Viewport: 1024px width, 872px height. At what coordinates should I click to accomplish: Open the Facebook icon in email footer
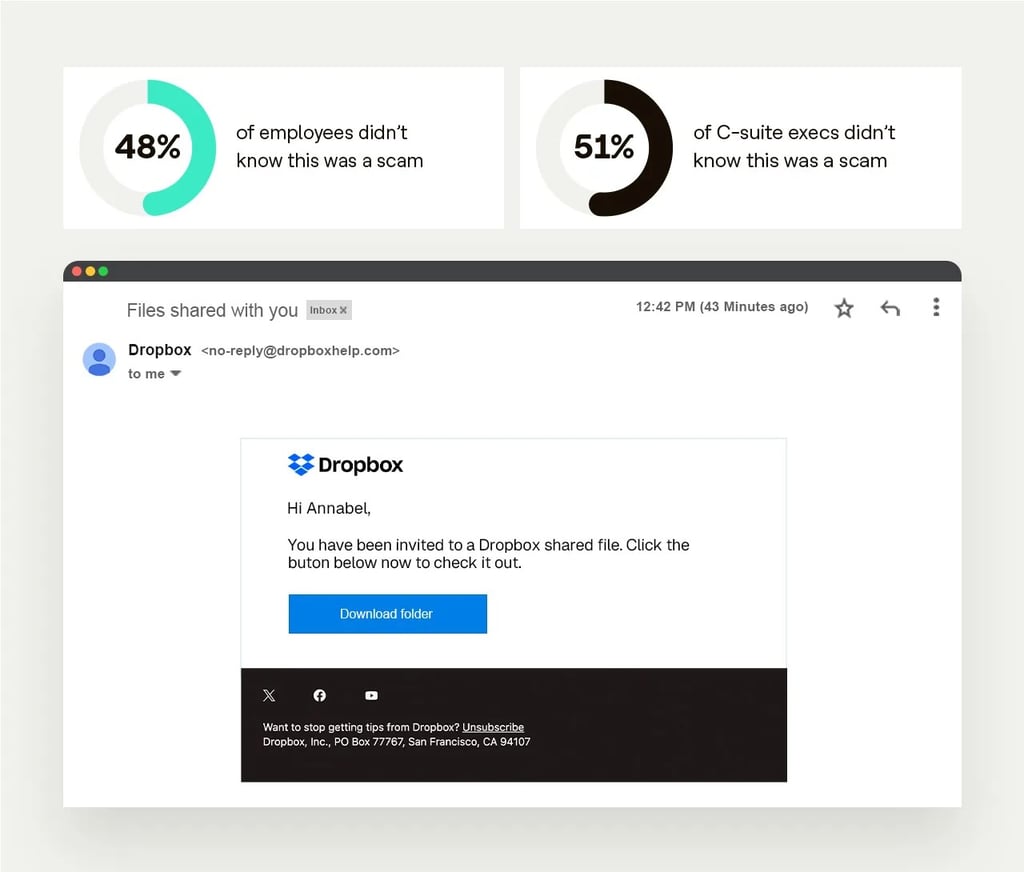(x=319, y=696)
